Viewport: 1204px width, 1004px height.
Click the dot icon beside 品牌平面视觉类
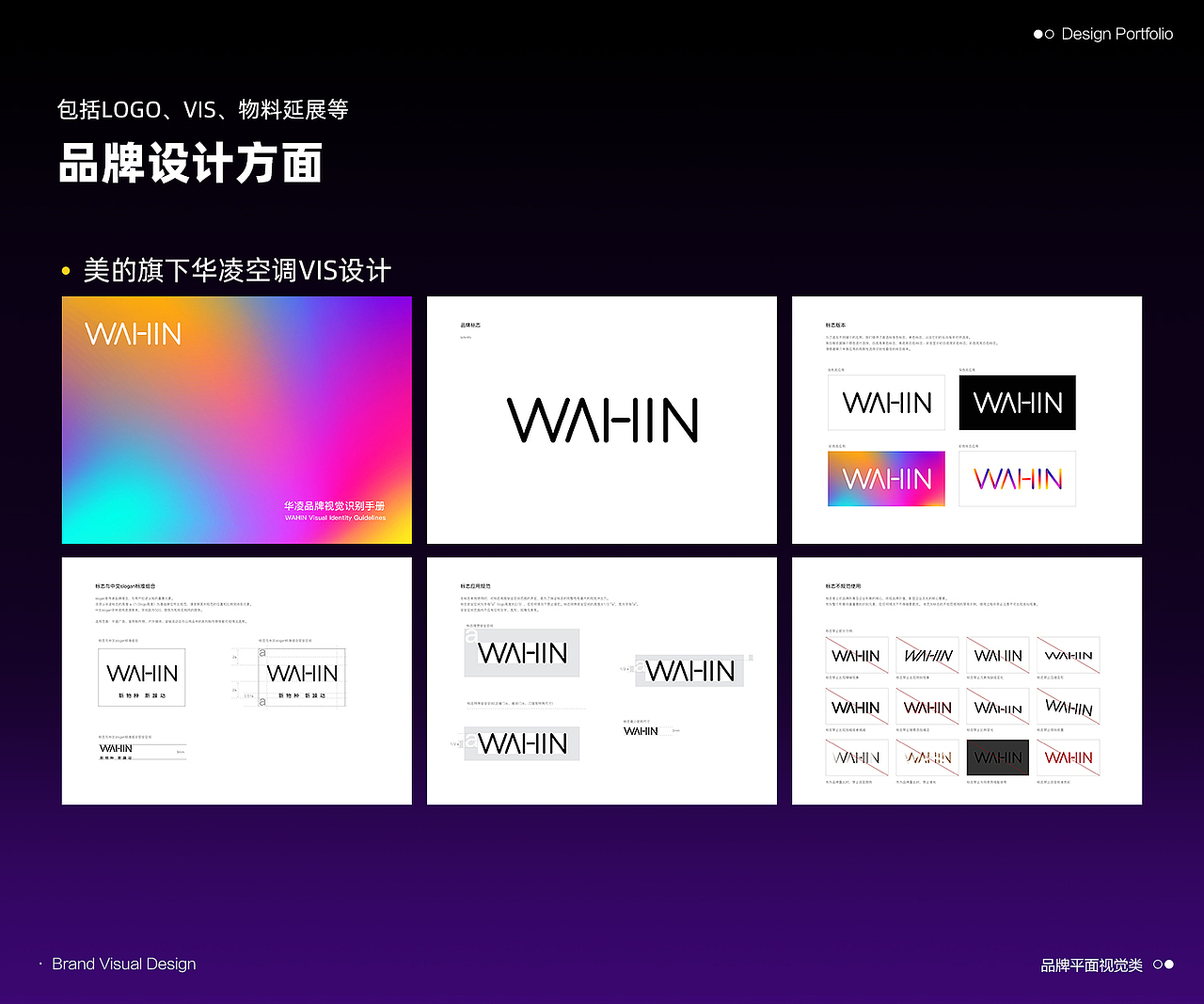click(x=1164, y=964)
